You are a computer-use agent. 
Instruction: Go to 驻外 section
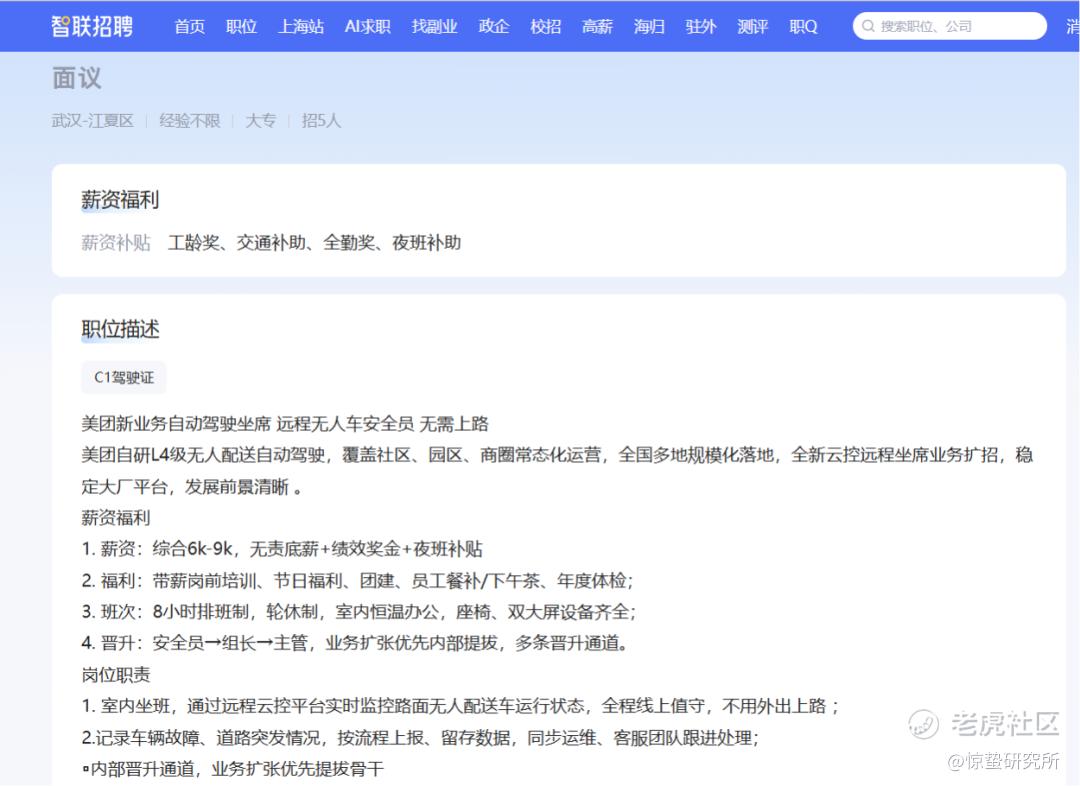coord(700,26)
